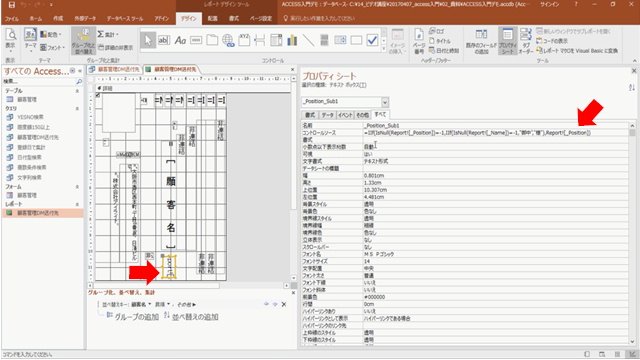
Task: Open the フォント theme fonts dropdown
Action: (53, 47)
